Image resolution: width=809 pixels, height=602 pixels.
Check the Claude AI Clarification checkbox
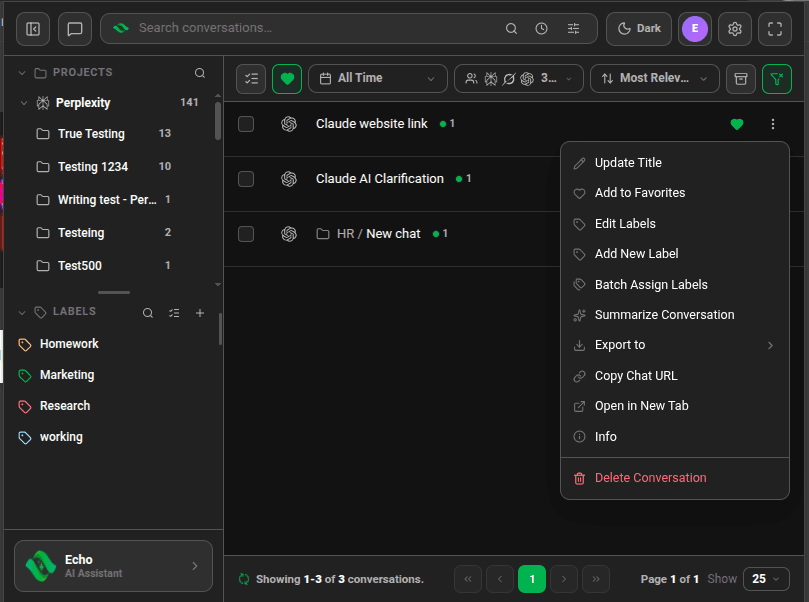[x=246, y=179]
